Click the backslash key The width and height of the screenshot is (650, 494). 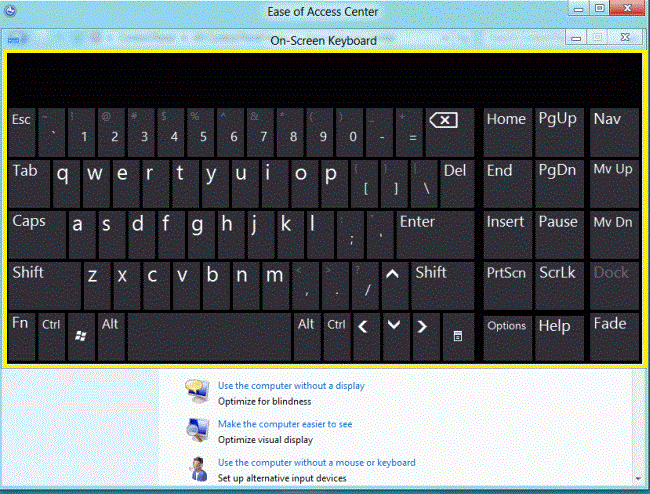click(x=424, y=184)
